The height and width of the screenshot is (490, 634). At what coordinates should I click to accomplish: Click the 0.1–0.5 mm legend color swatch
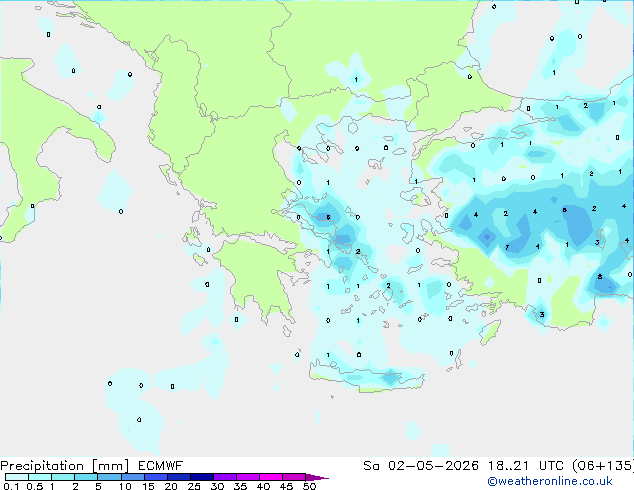pos(17,477)
